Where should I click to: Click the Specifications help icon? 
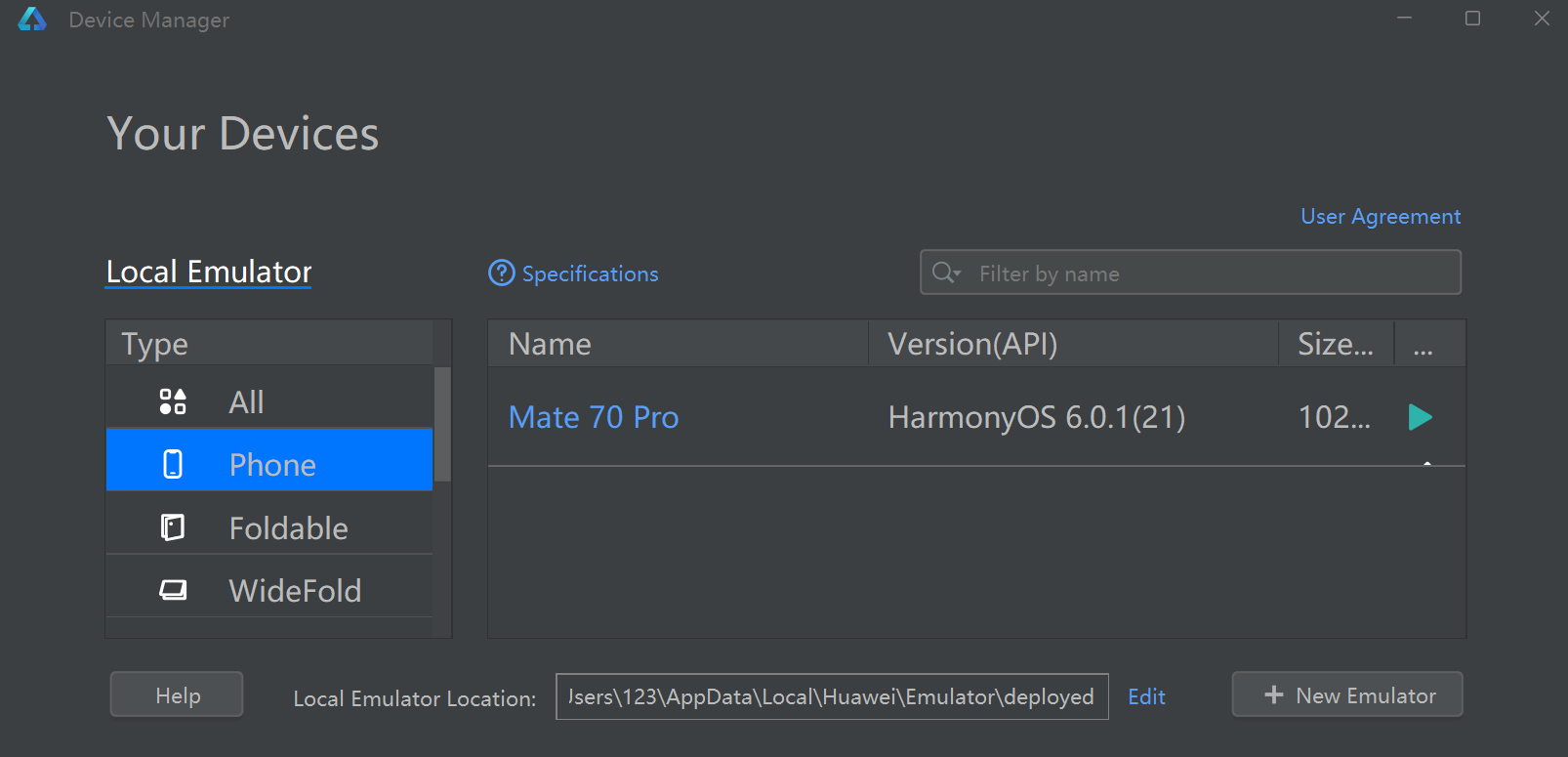coord(501,273)
